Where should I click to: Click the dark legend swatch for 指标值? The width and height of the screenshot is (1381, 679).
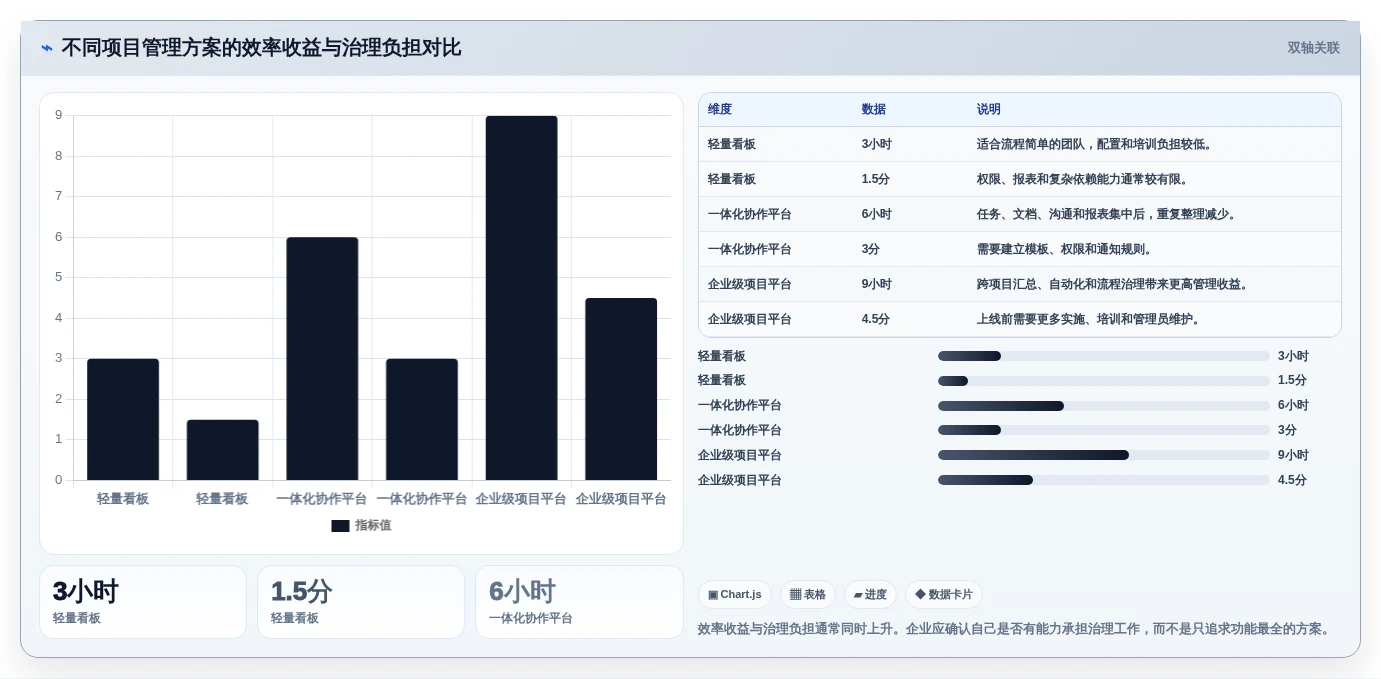click(340, 526)
